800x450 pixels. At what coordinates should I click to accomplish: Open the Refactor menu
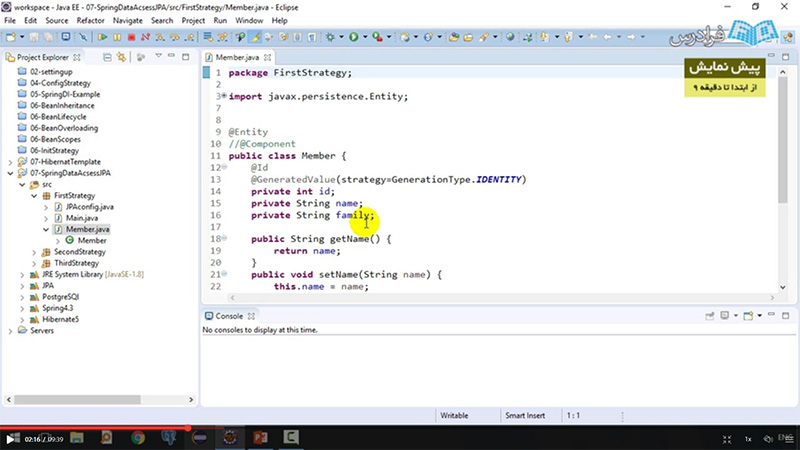pyautogui.click(x=90, y=20)
